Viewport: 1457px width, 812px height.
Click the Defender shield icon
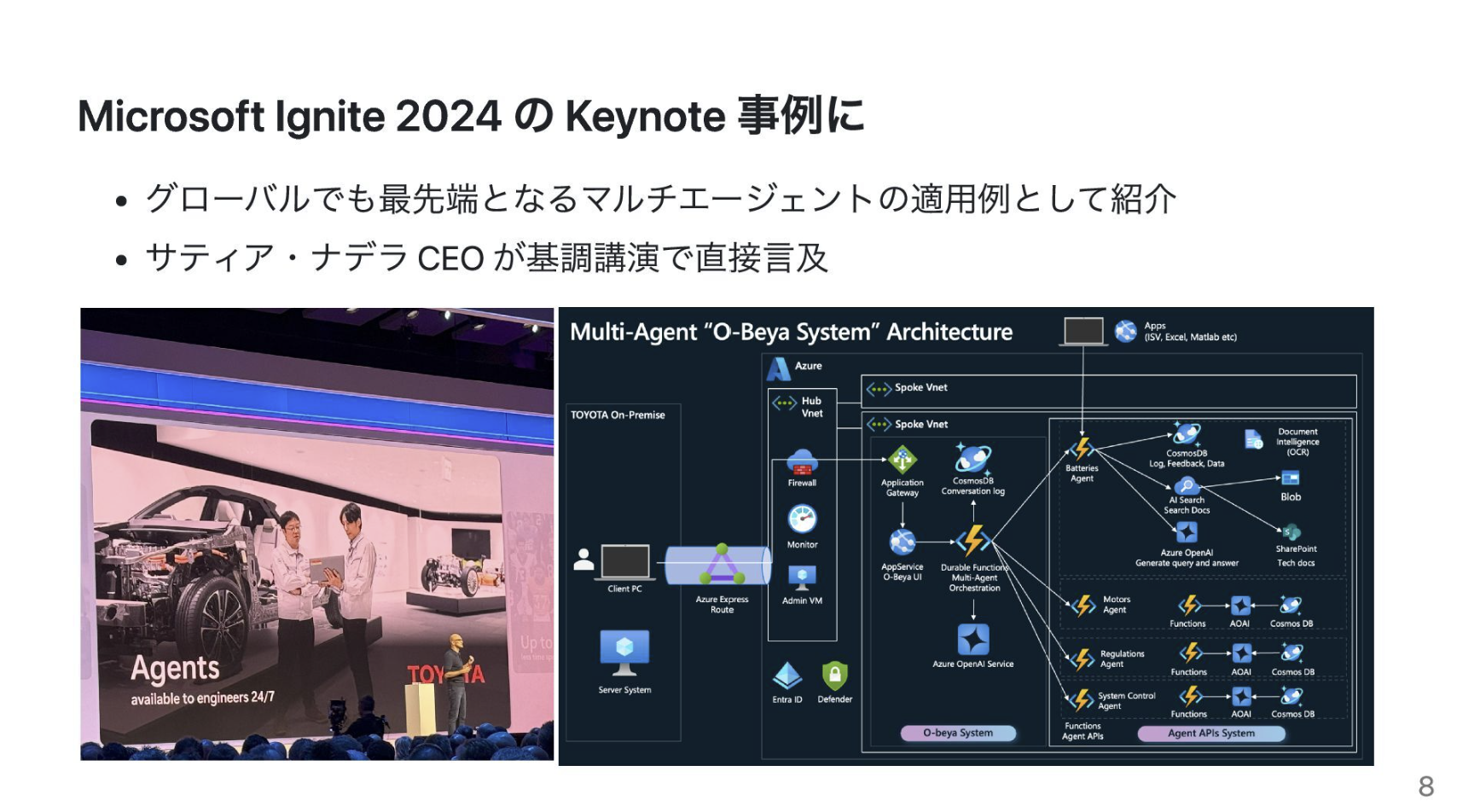[834, 676]
